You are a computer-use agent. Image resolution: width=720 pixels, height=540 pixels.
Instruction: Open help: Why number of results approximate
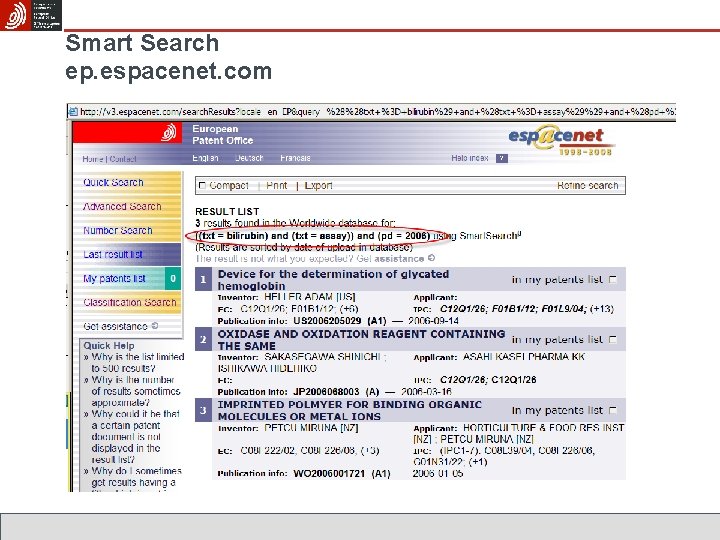click(136, 391)
